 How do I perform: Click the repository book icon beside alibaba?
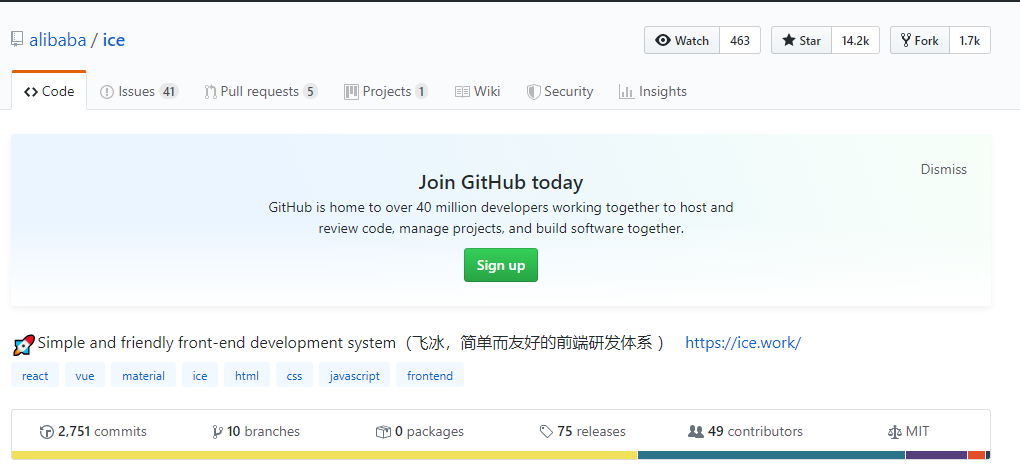[x=17, y=40]
